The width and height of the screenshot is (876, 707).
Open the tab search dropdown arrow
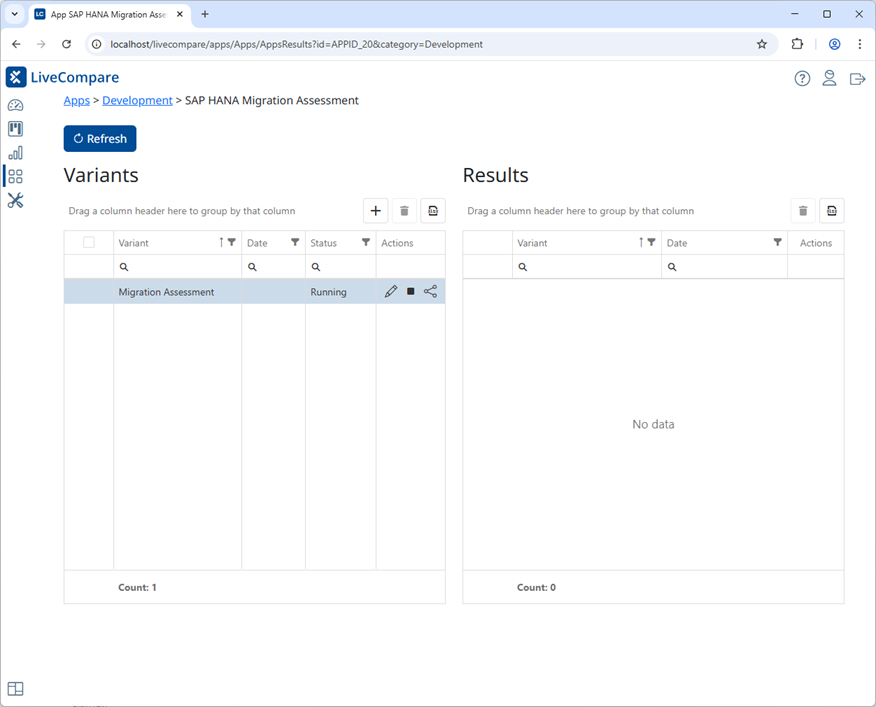pos(15,15)
